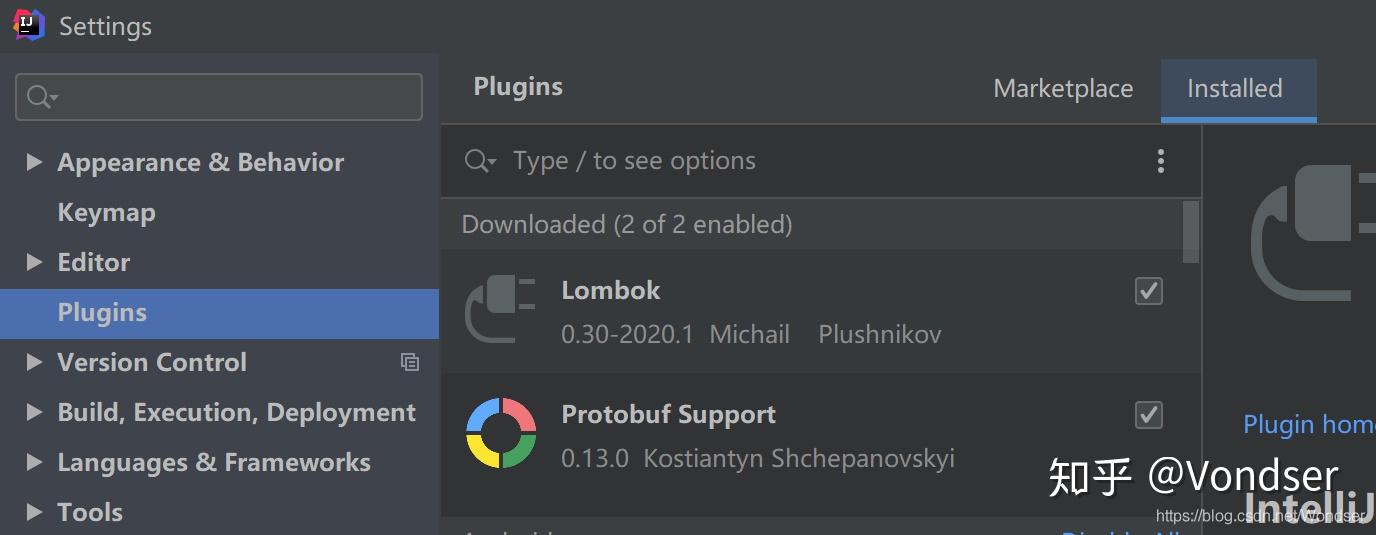Viewport: 1376px width, 535px height.
Task: Click the Protobuf Support colorful ring icon
Action: 501,433
